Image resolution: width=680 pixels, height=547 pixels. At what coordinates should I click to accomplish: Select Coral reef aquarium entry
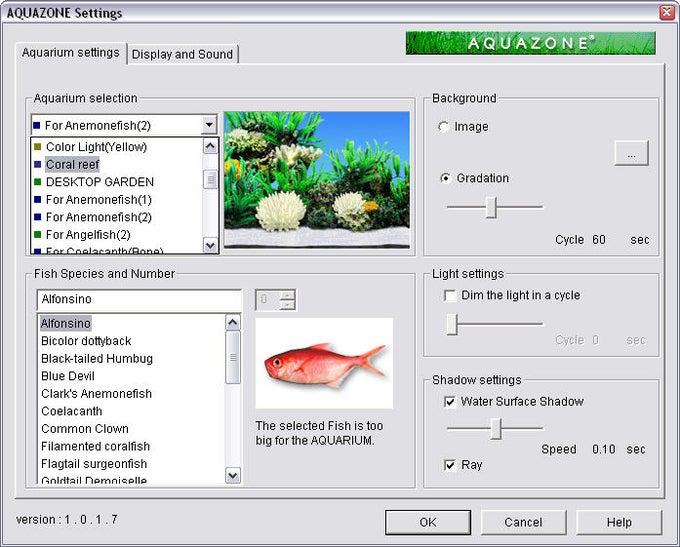(72, 164)
